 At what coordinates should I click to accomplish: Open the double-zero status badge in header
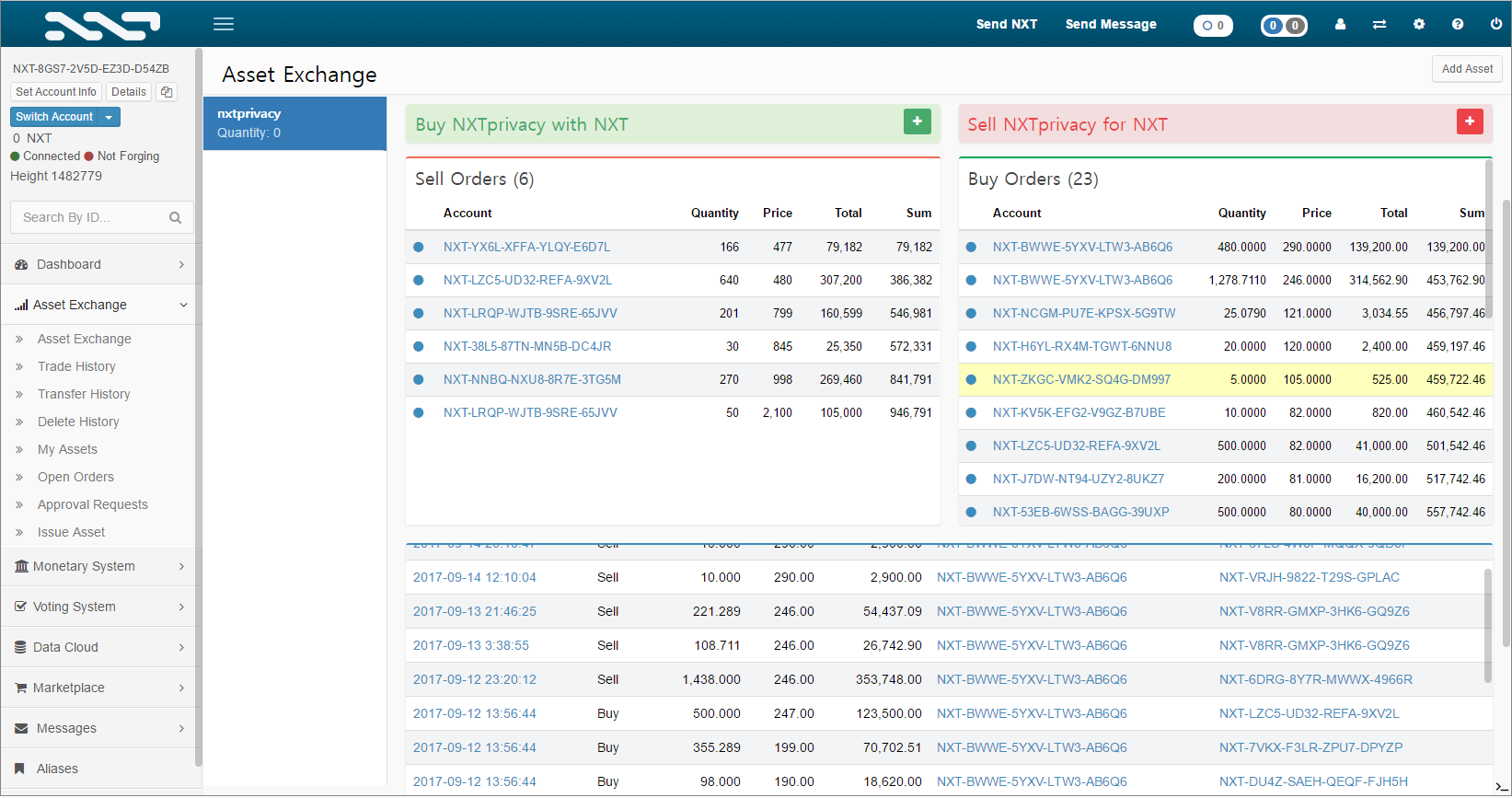pos(1284,26)
